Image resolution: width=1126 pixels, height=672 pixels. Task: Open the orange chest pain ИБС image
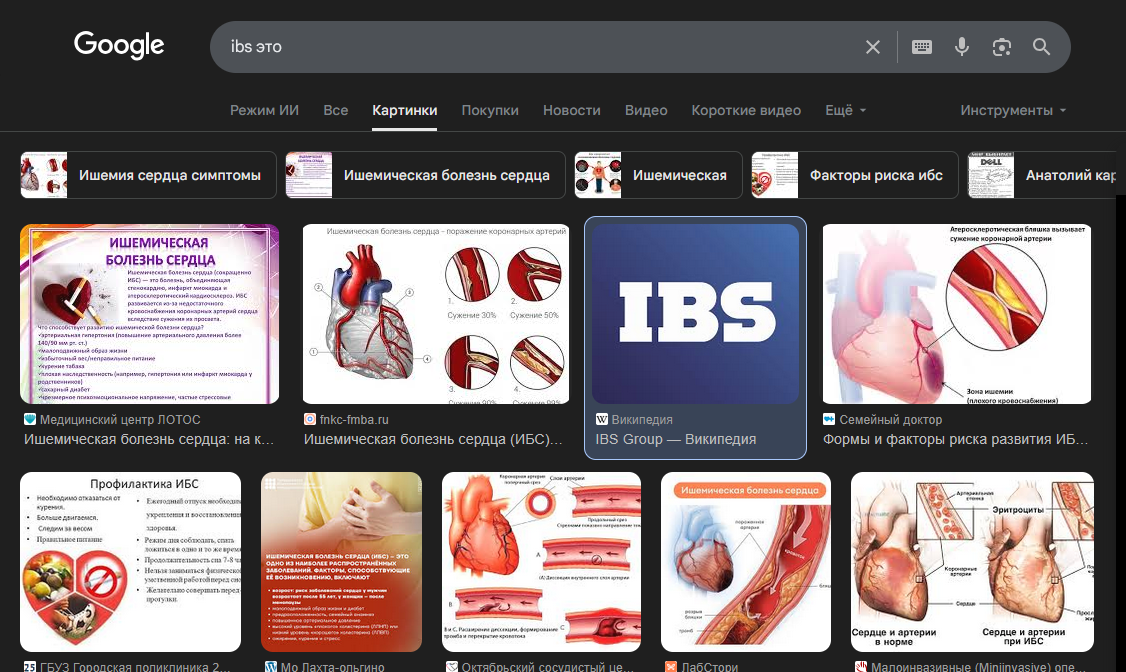click(342, 562)
